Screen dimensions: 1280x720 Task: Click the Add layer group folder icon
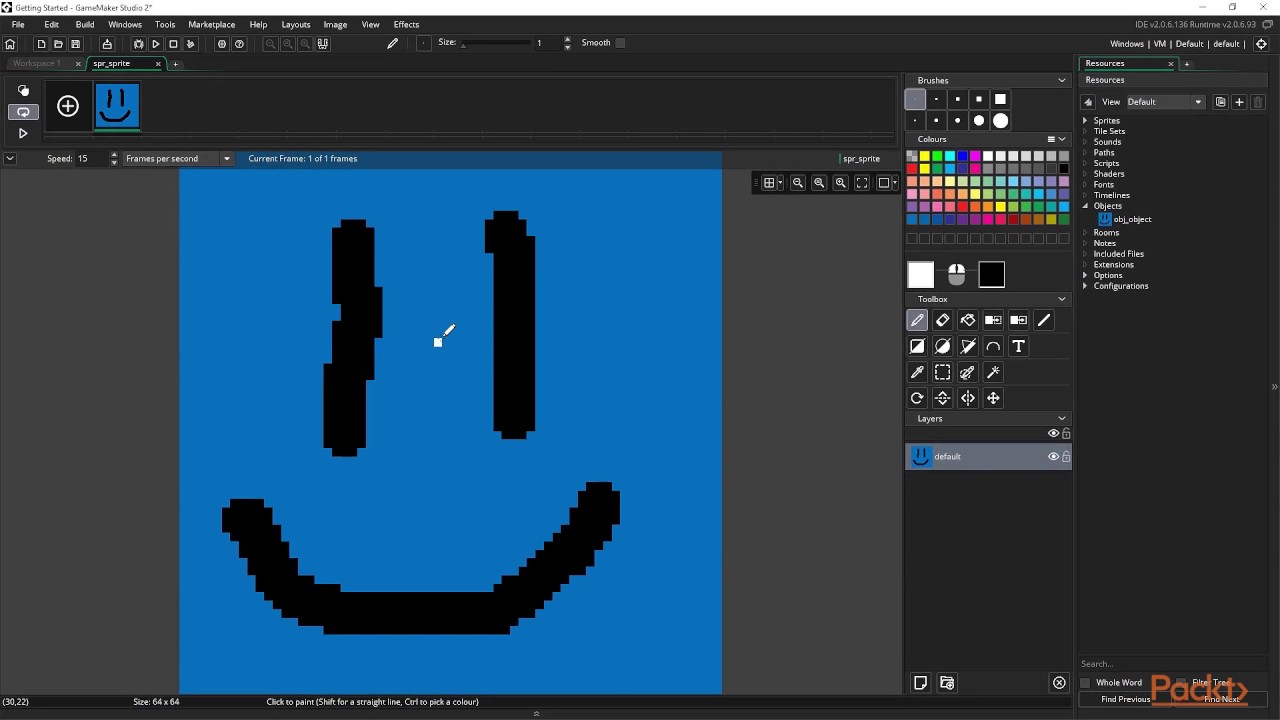pyautogui.click(x=947, y=683)
